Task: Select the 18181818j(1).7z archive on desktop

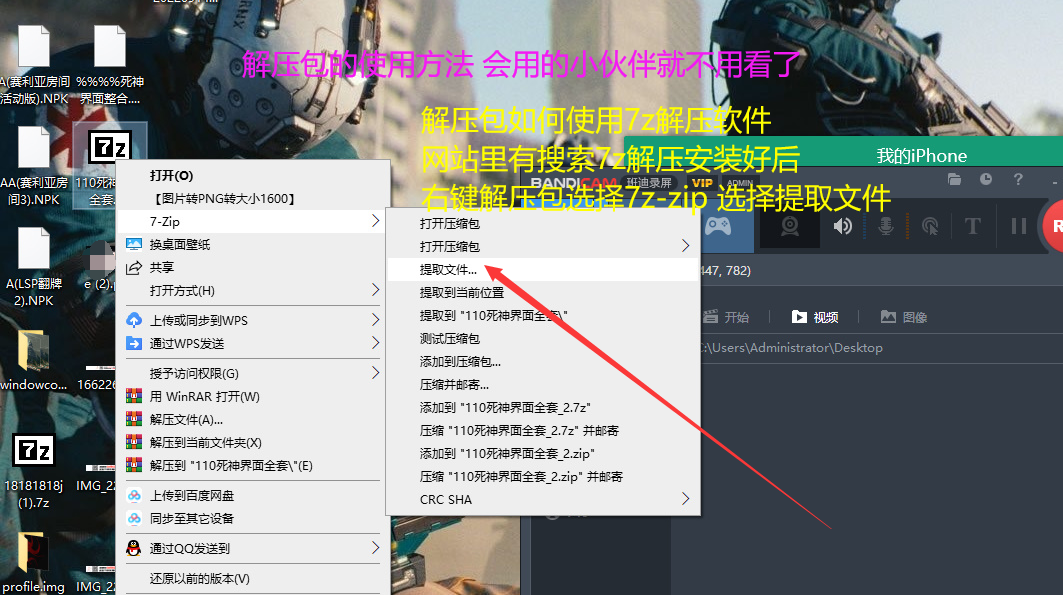Action: click(34, 470)
